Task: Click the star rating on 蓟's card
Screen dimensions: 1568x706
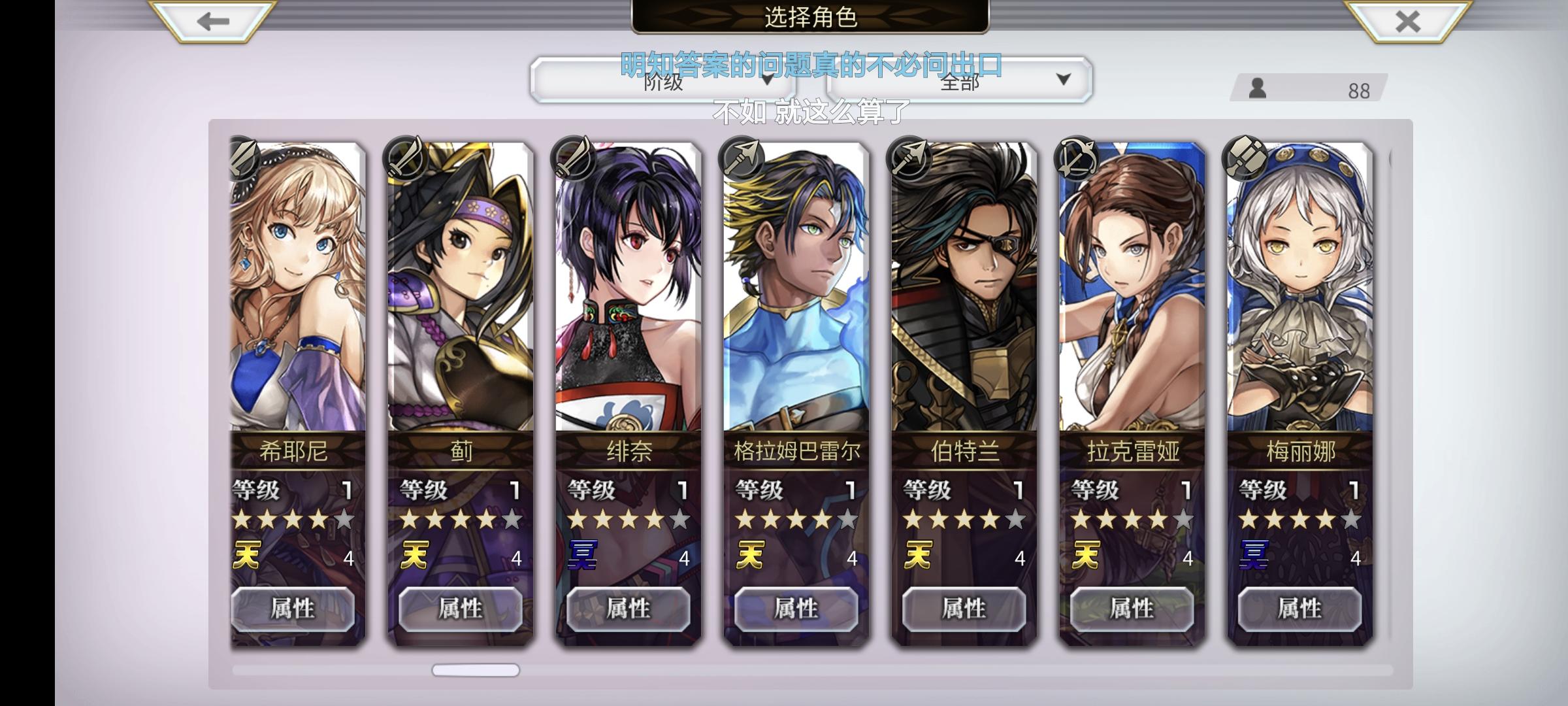Action: pyautogui.click(x=461, y=520)
